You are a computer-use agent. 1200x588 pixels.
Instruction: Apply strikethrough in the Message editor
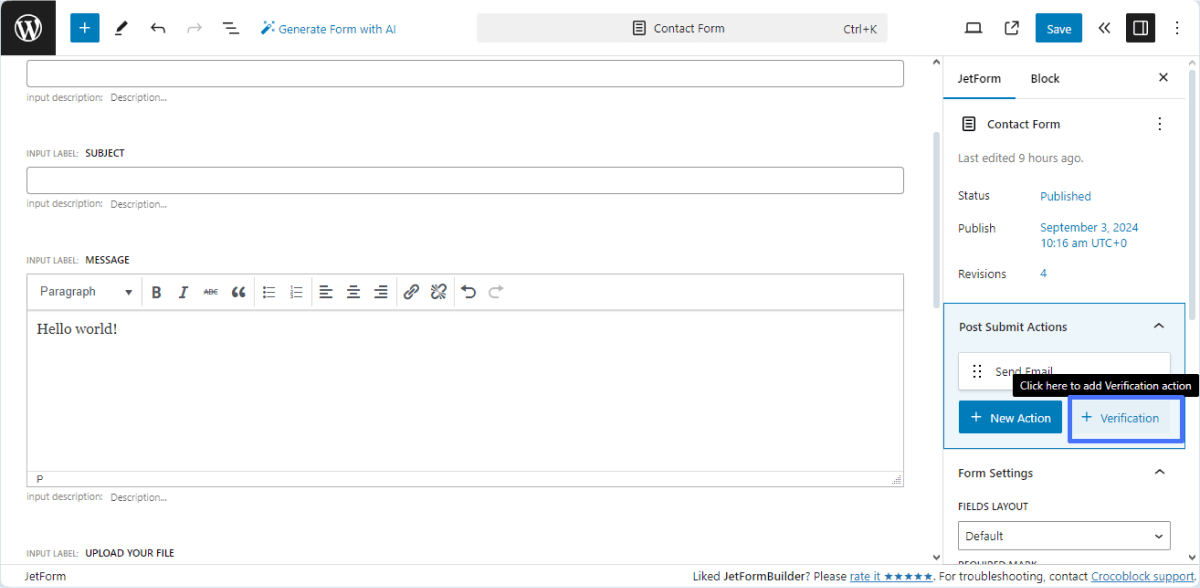tap(210, 291)
